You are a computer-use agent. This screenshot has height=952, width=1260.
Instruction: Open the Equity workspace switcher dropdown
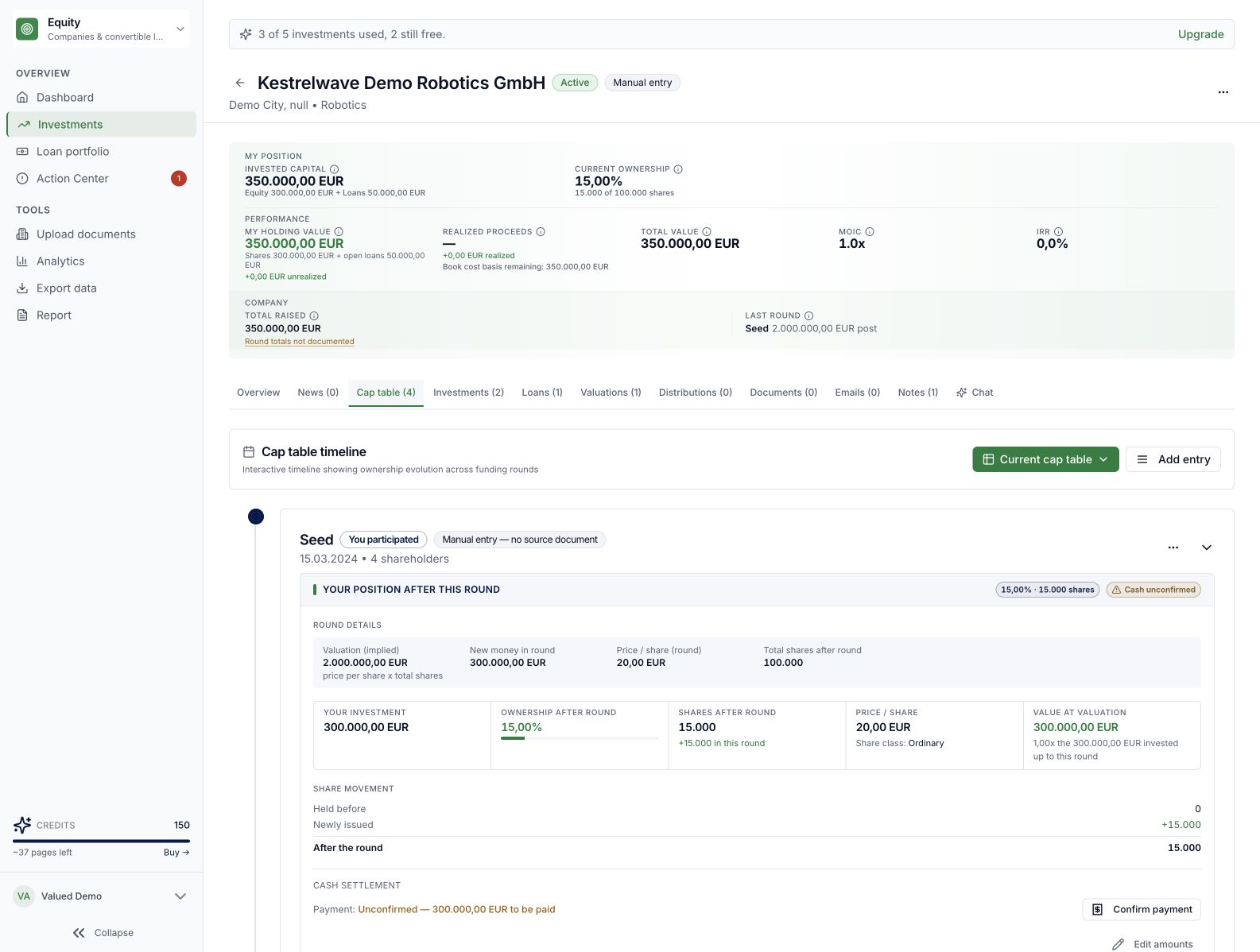[x=102, y=29]
